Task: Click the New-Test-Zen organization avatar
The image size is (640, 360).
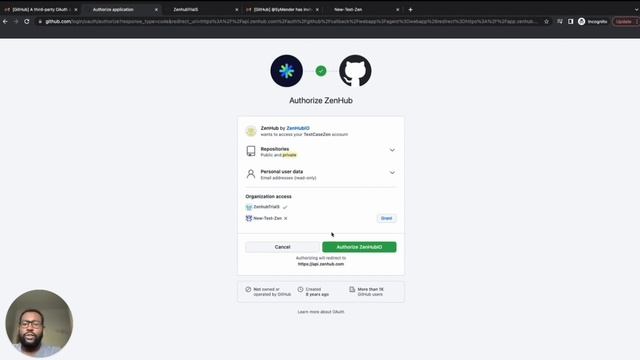Action: [249, 218]
